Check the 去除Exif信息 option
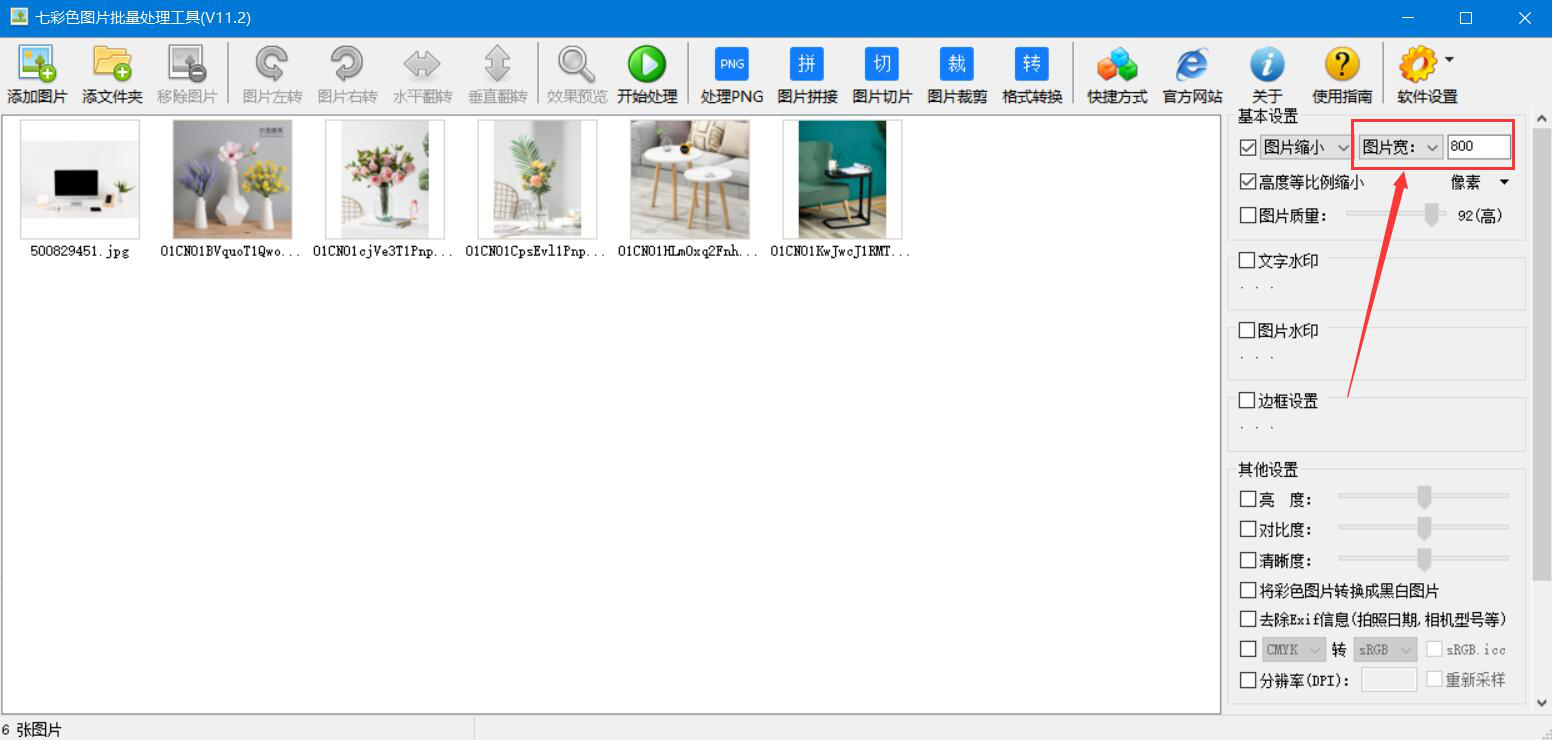 (1248, 620)
